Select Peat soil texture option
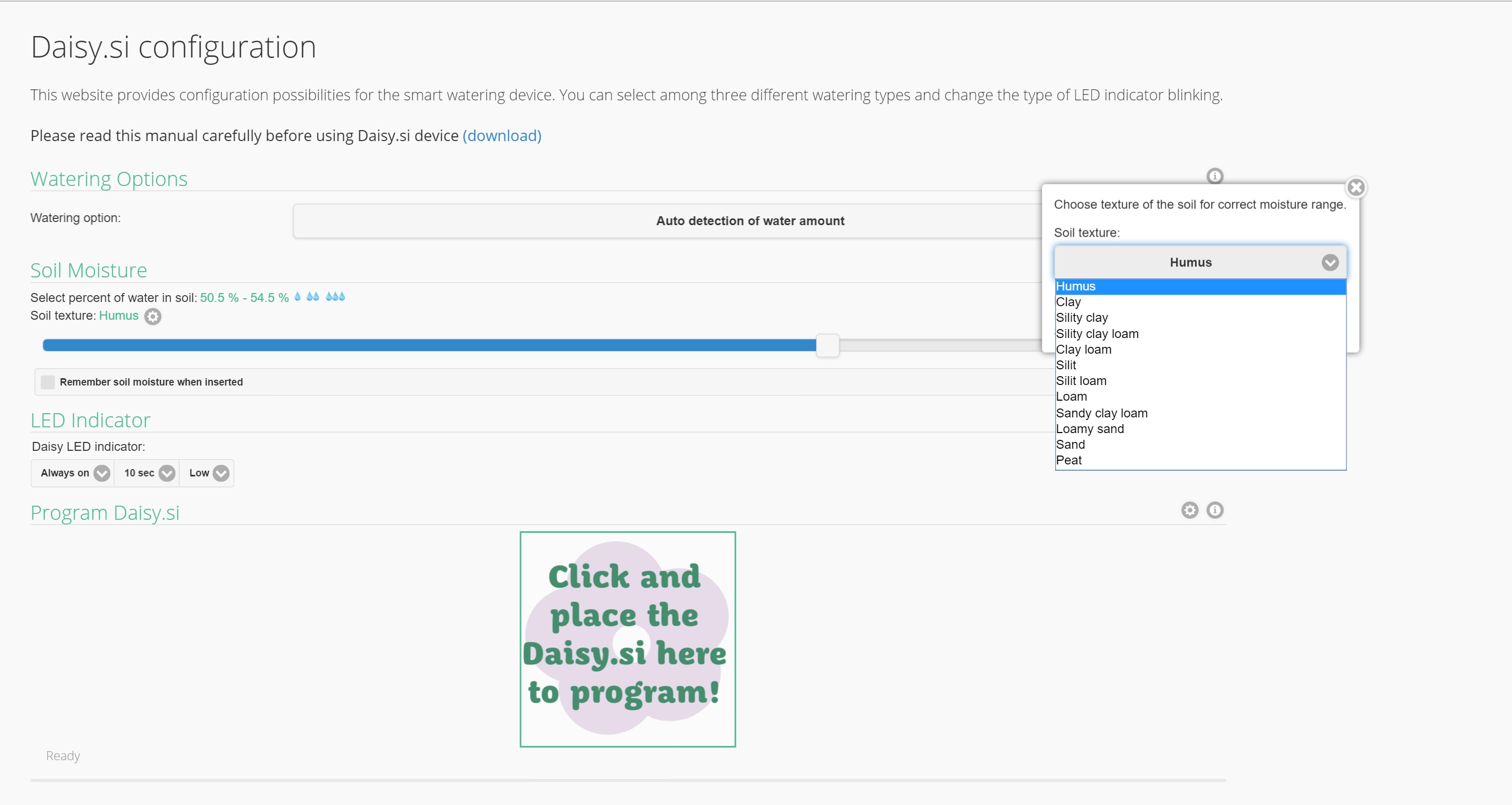 (1200, 461)
